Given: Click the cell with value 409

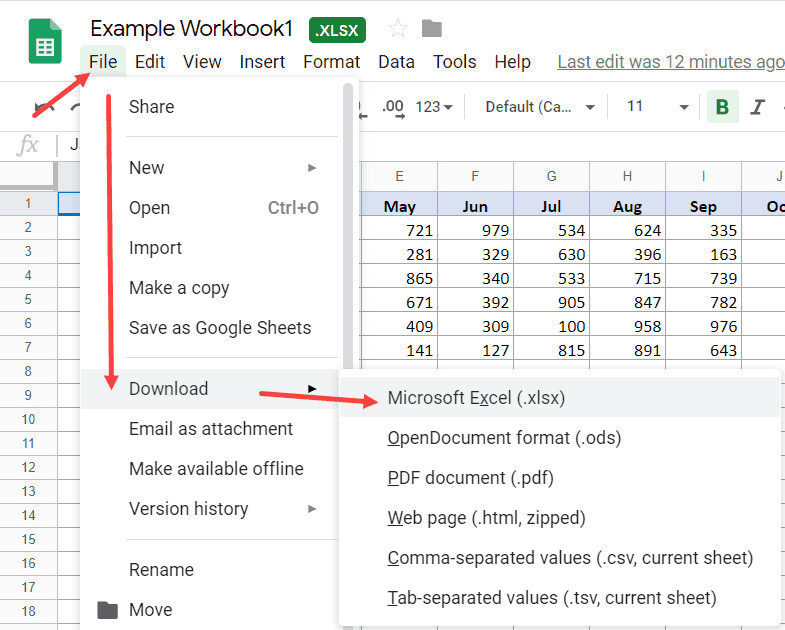Looking at the screenshot, I should pyautogui.click(x=400, y=326).
